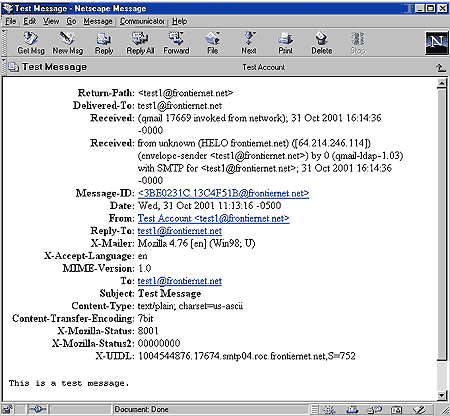Open Address Book from the component bar

(396, 410)
